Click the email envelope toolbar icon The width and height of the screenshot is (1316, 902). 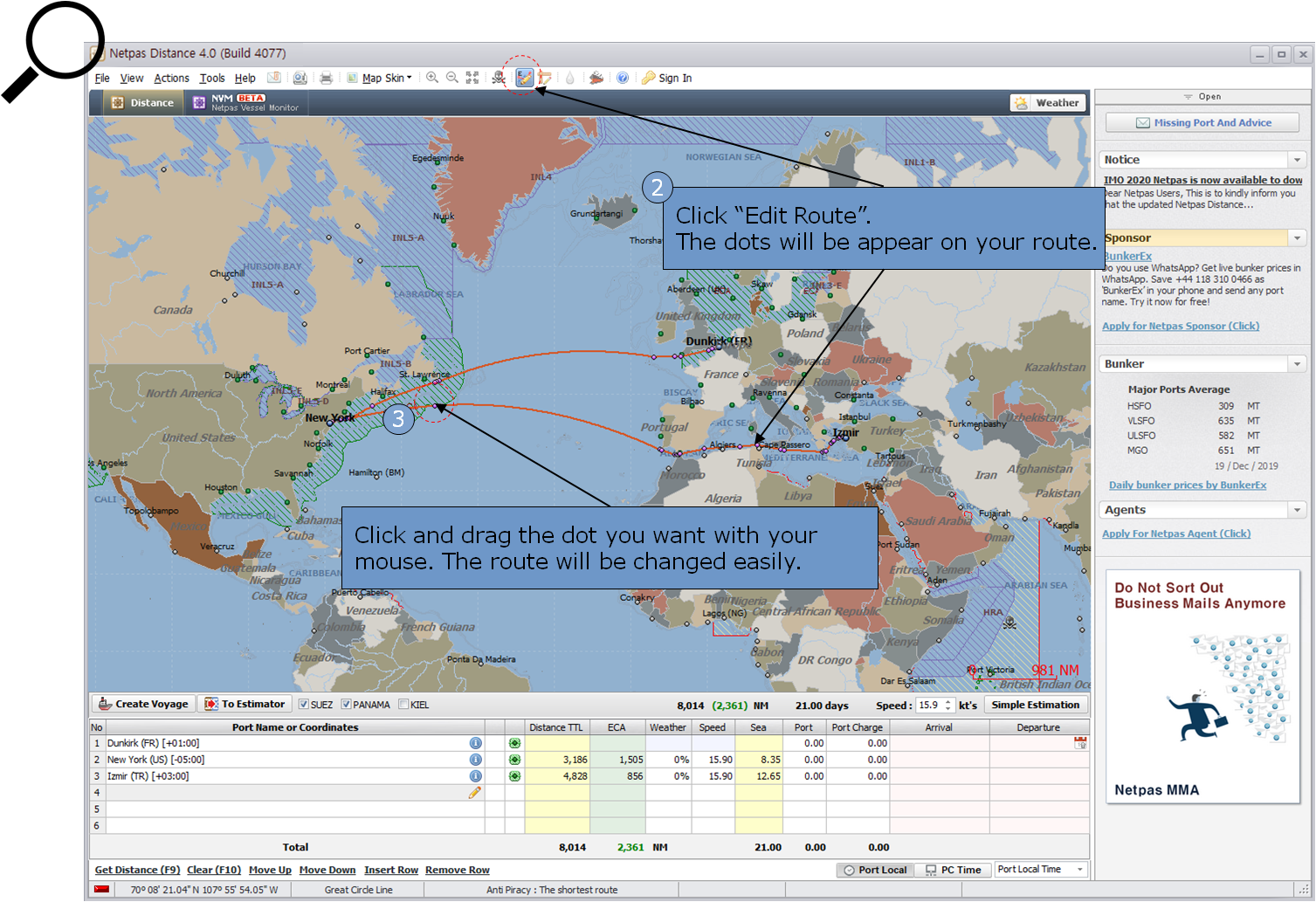[x=274, y=78]
